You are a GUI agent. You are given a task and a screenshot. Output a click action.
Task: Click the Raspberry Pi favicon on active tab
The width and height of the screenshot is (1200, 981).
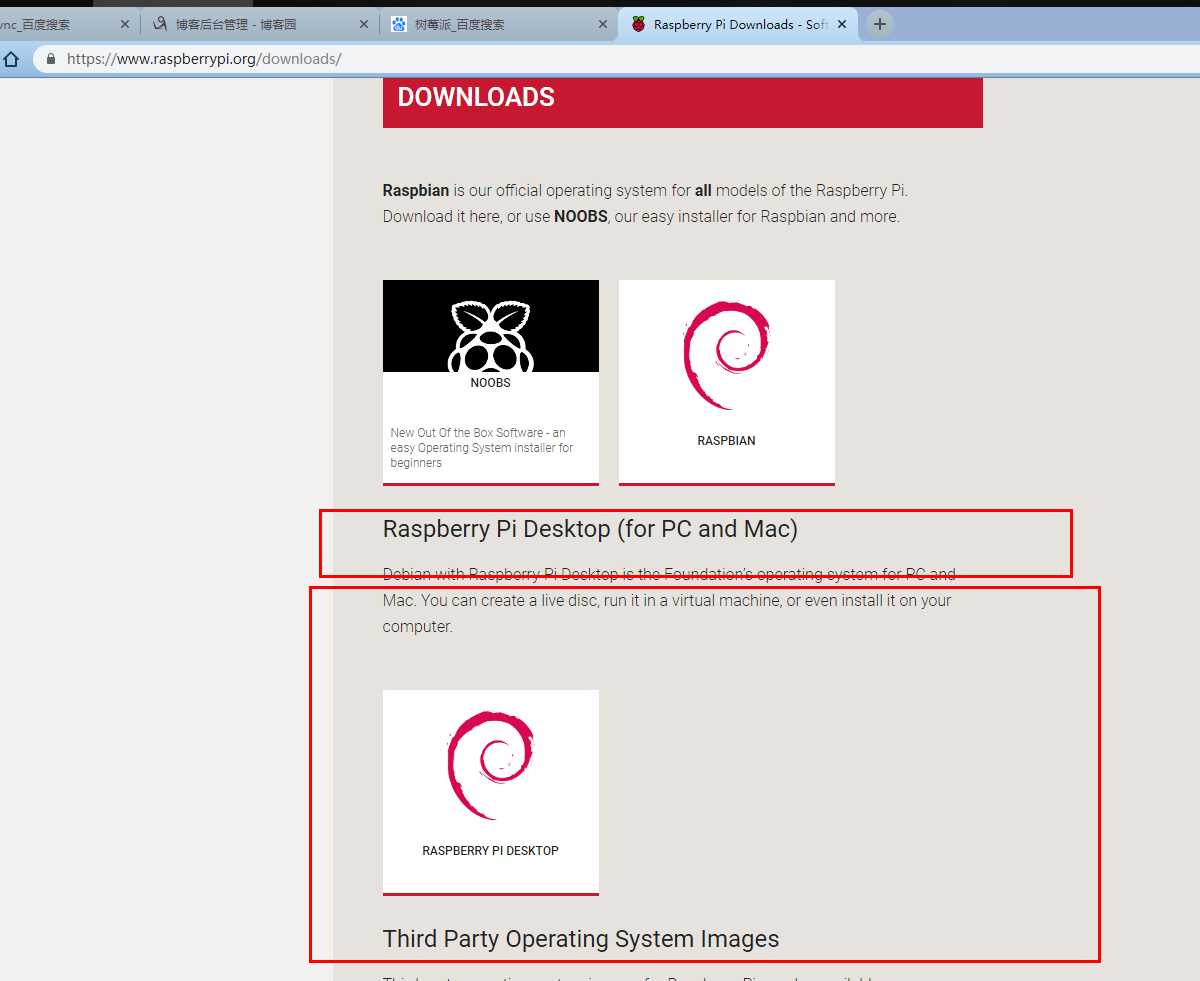click(639, 24)
